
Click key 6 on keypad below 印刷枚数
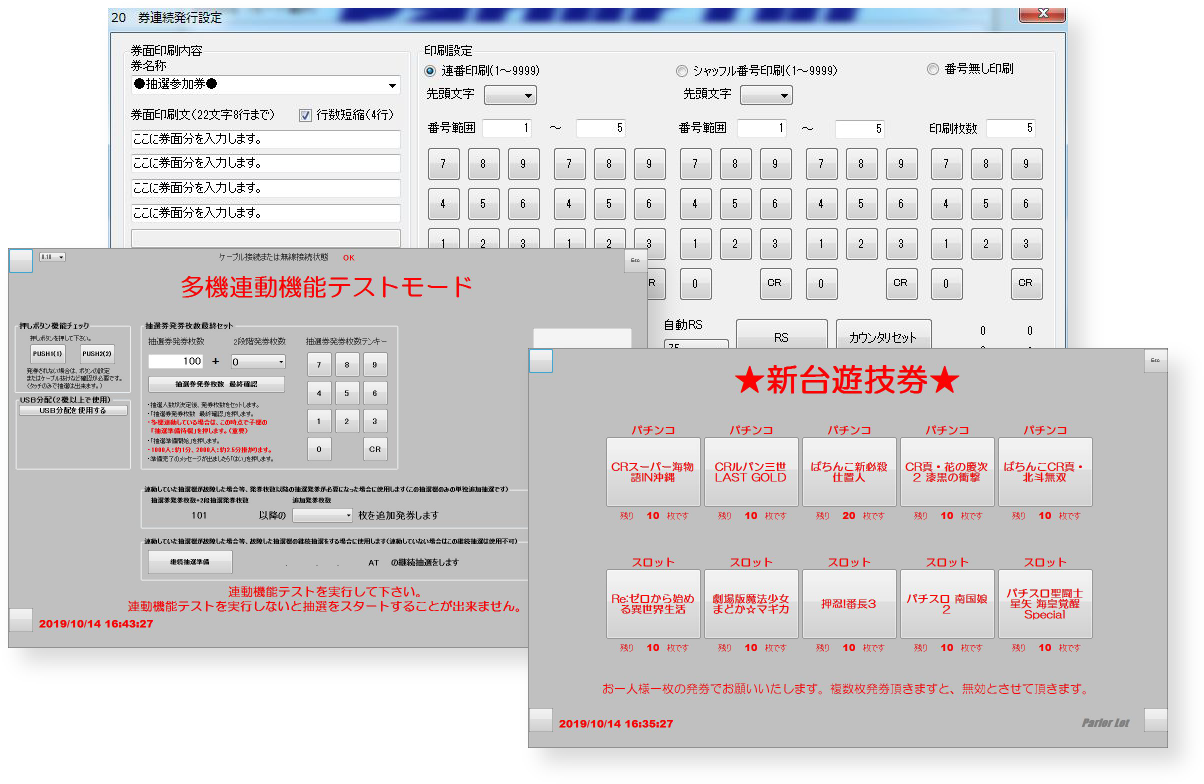tap(1026, 203)
